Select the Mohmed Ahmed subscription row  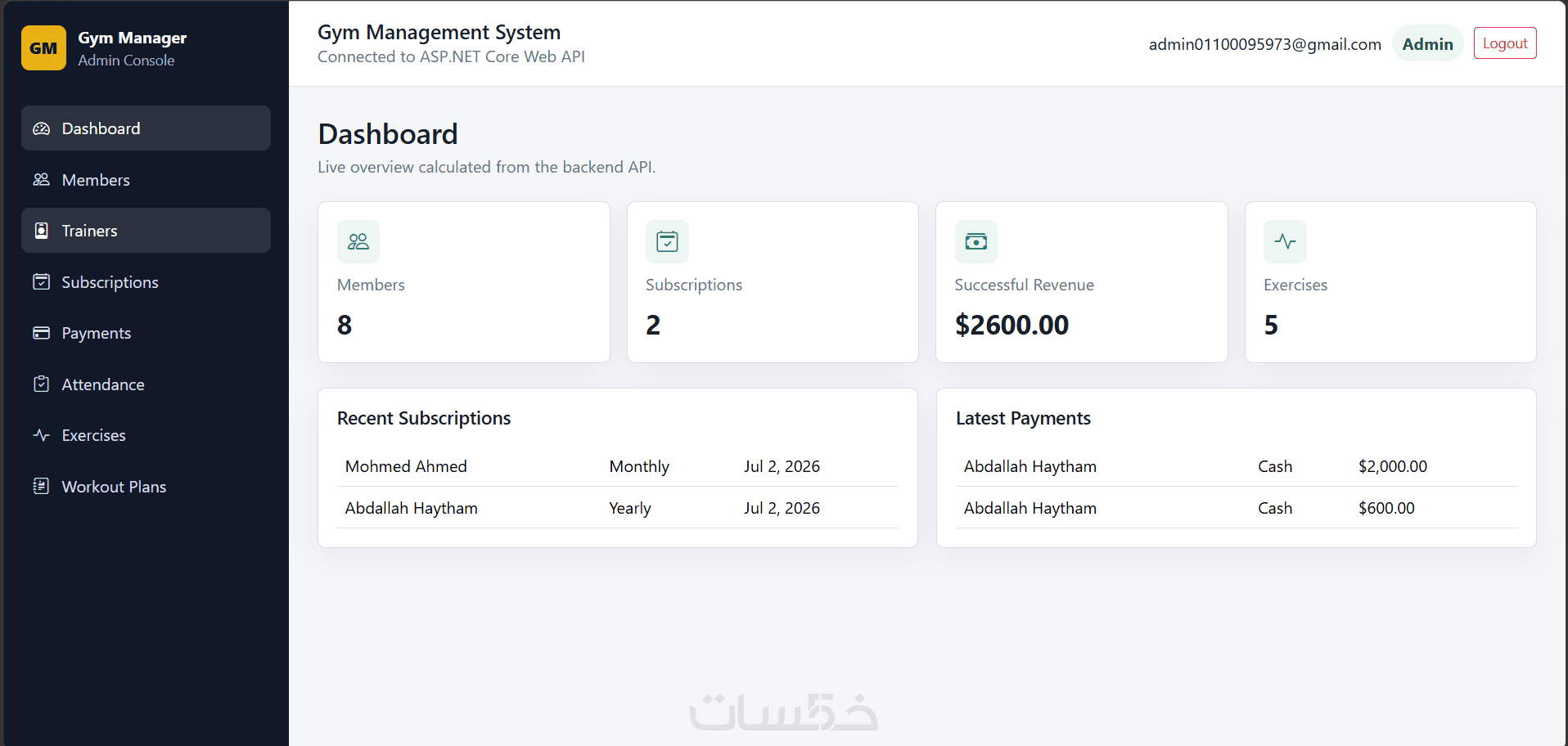[x=618, y=466]
